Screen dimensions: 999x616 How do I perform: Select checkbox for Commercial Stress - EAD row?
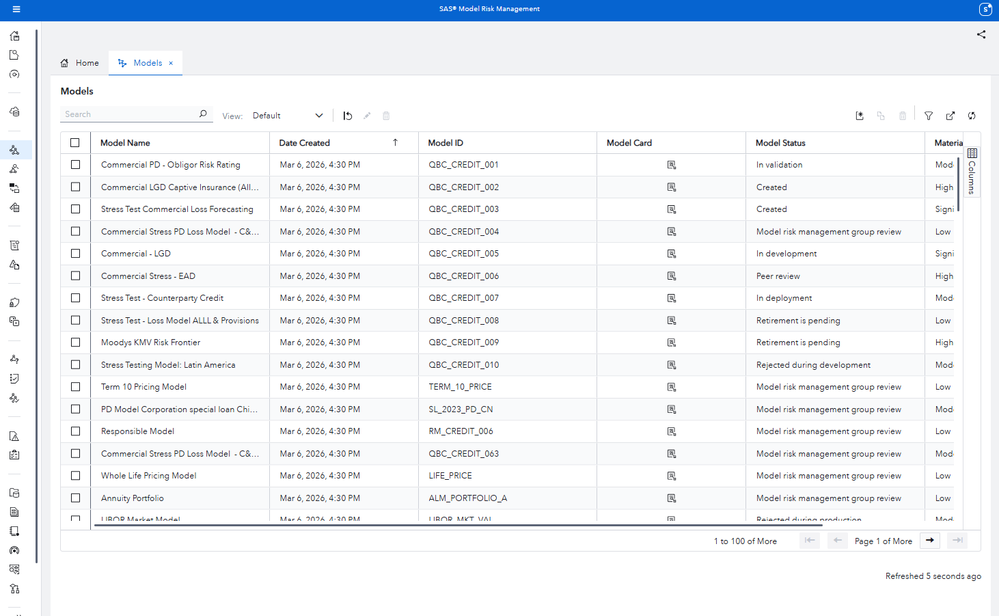pyautogui.click(x=75, y=276)
